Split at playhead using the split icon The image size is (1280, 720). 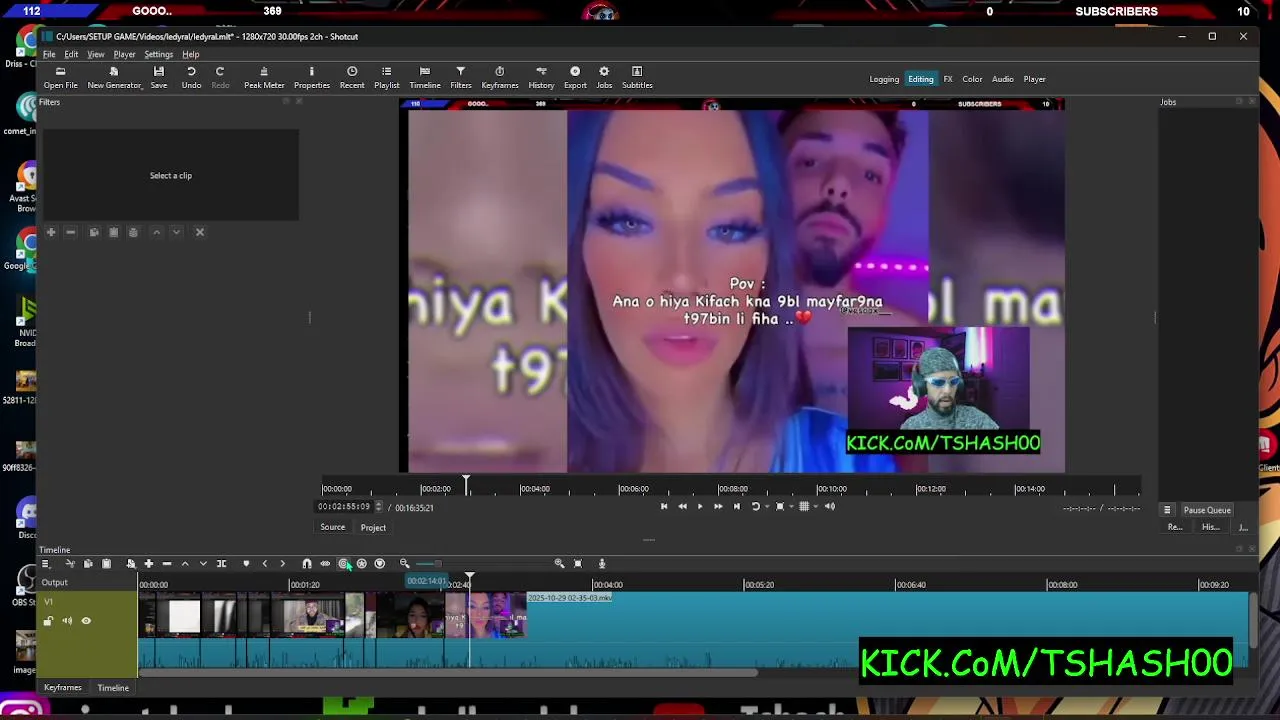pos(221,564)
